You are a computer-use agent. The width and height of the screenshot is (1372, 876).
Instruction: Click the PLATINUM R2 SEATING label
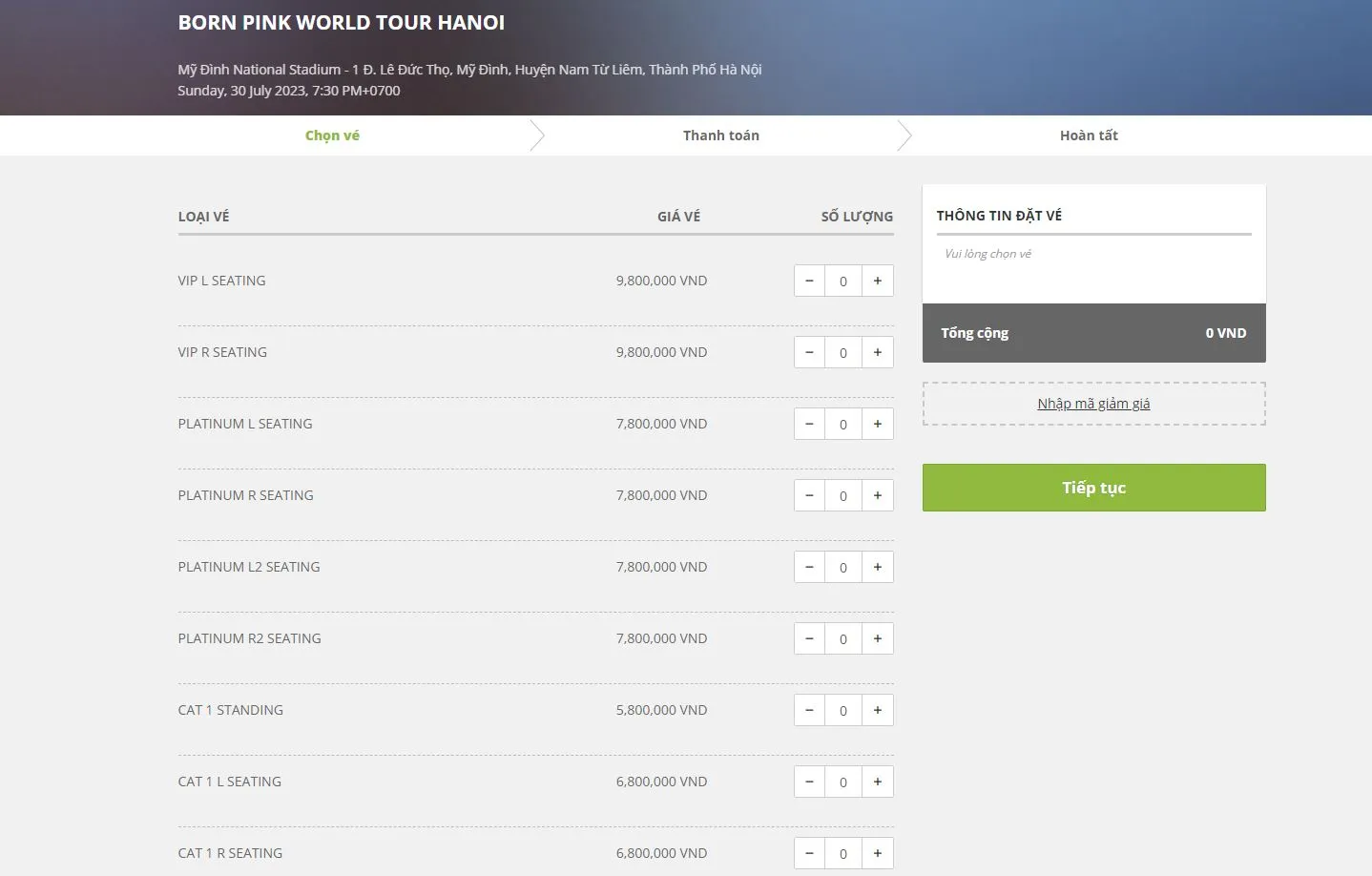point(249,638)
